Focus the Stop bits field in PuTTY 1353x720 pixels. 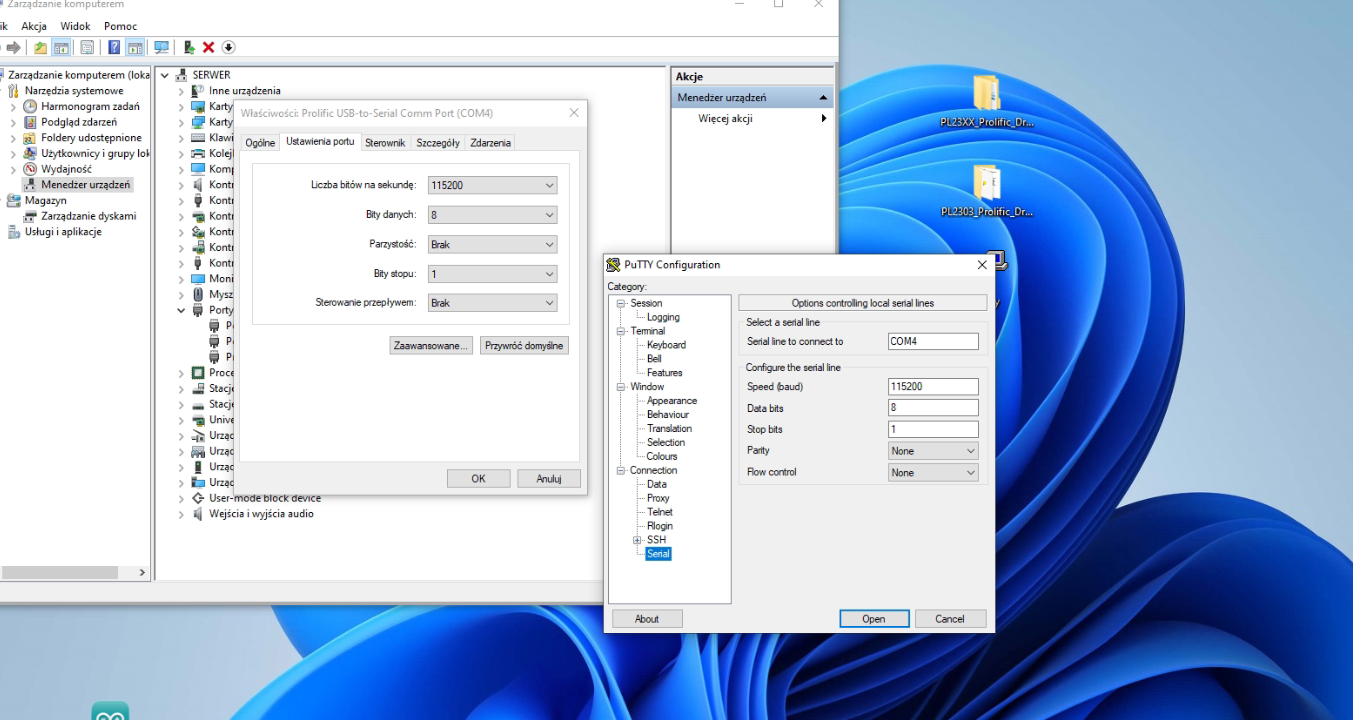tap(933, 430)
